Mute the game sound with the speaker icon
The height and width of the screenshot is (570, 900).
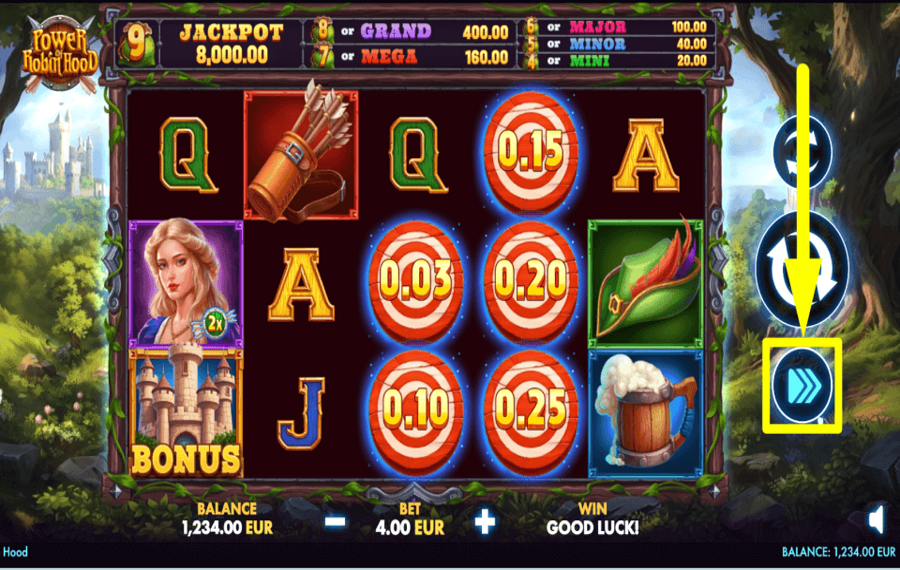[x=876, y=521]
